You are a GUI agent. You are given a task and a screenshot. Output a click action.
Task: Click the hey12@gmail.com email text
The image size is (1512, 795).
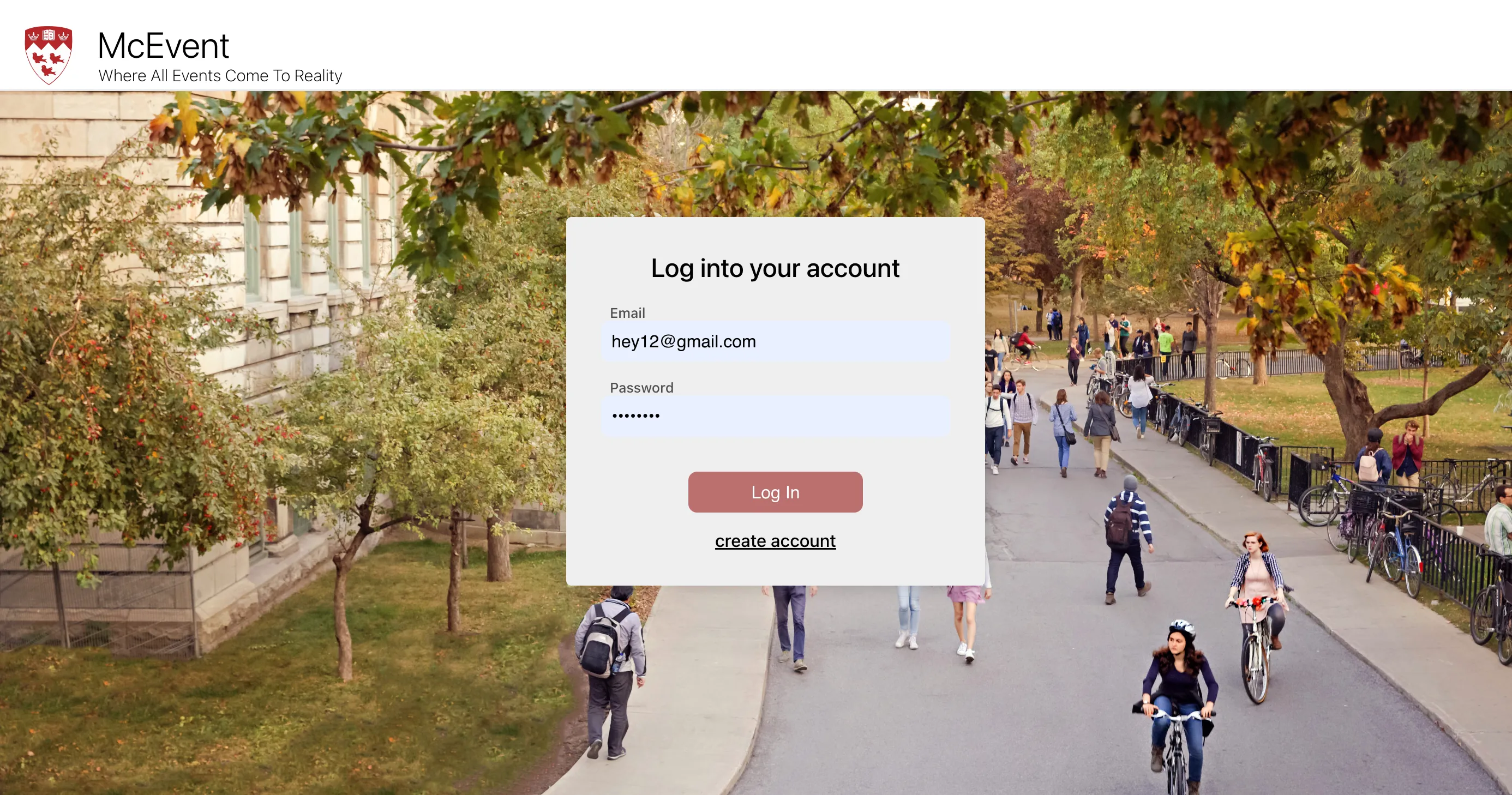tap(683, 341)
